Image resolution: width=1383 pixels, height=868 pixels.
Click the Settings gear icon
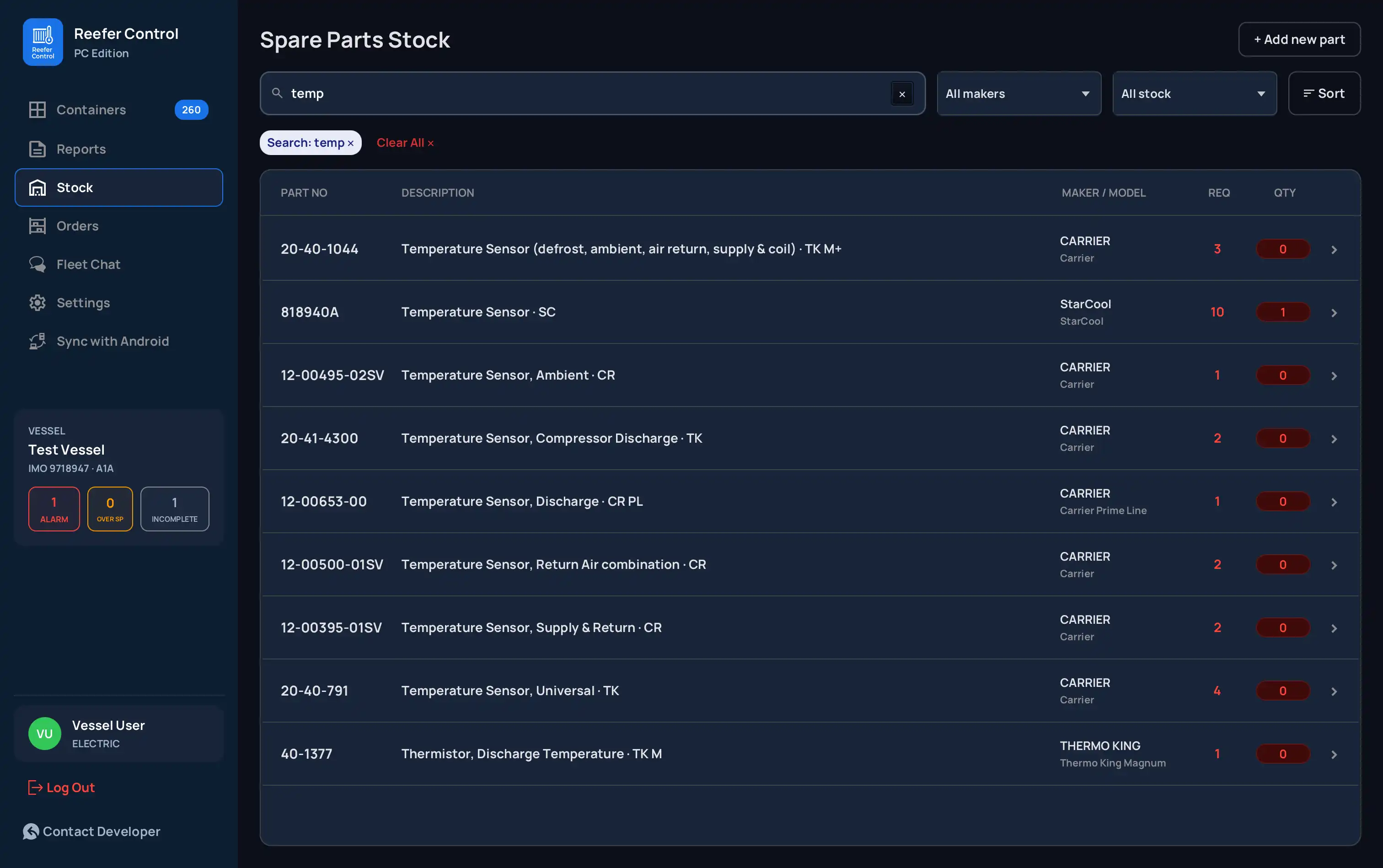pos(38,303)
